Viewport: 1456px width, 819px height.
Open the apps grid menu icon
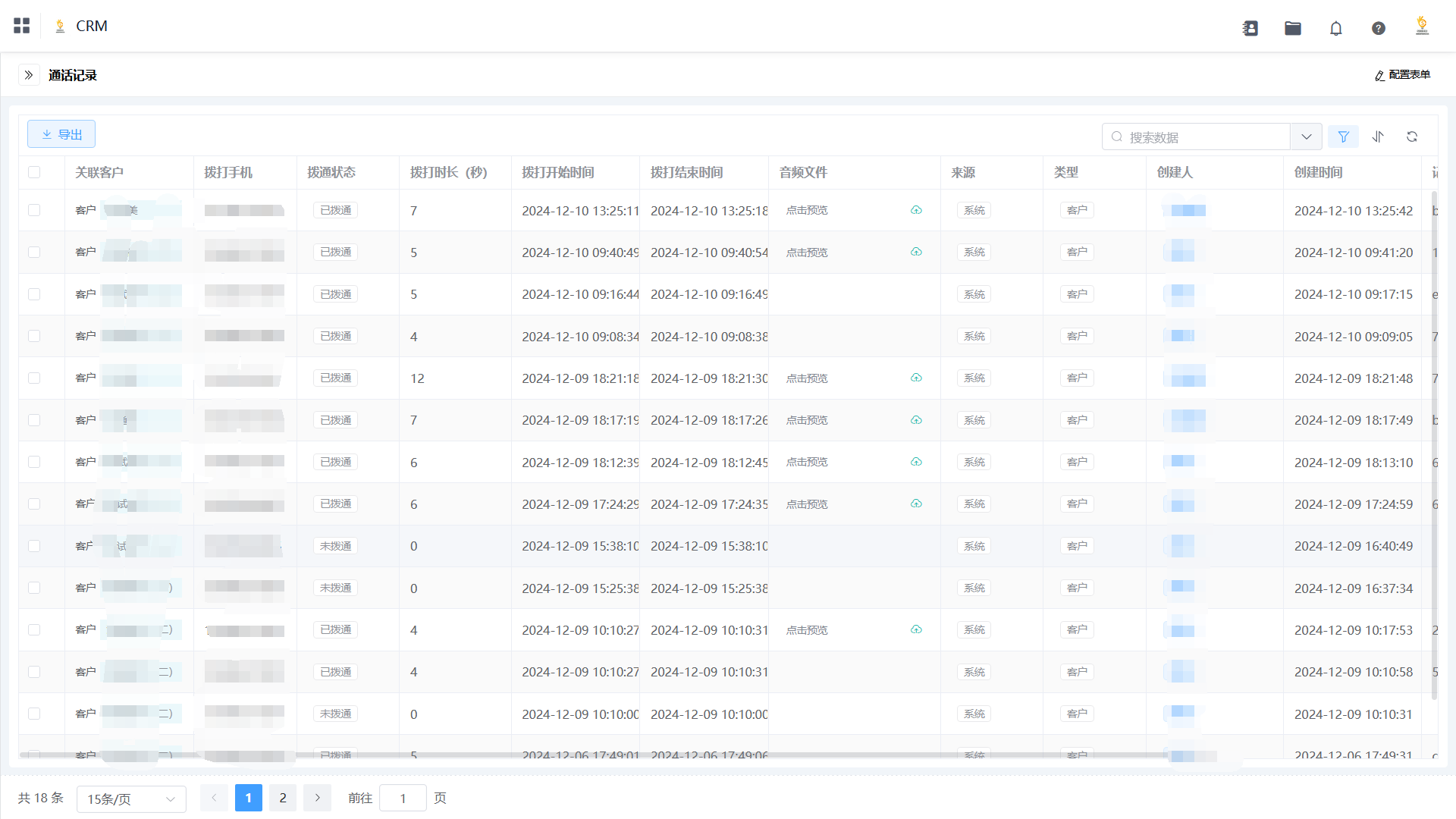[22, 26]
